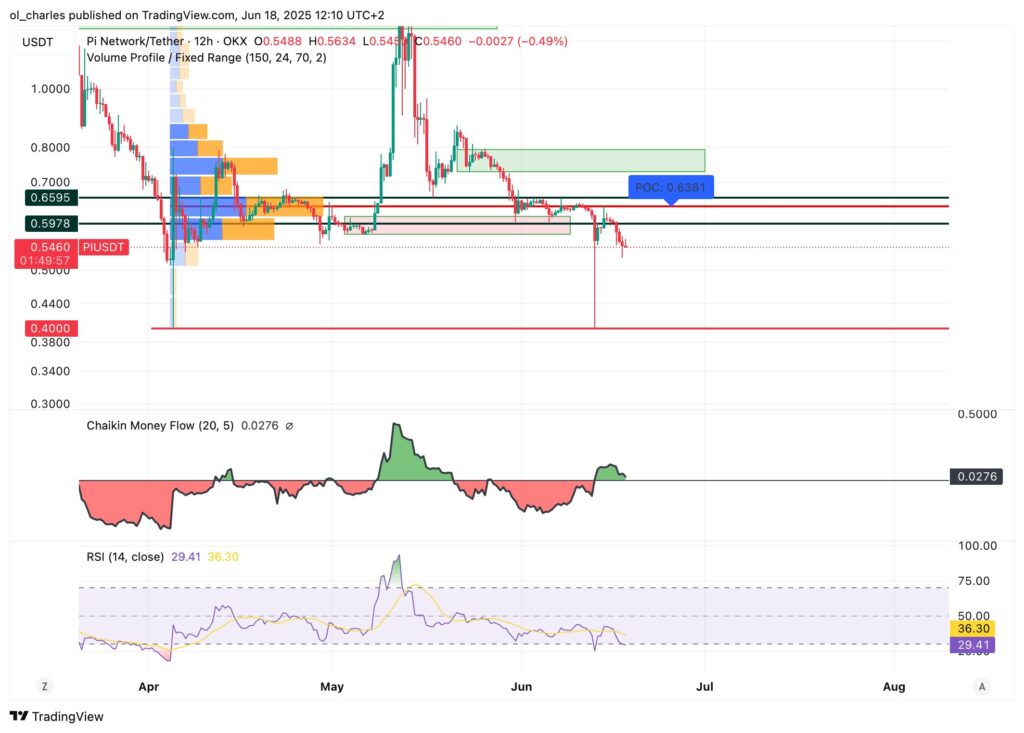This screenshot has height=733, width=1024.
Task: Click the Z timezone button
Action: pyautogui.click(x=43, y=686)
